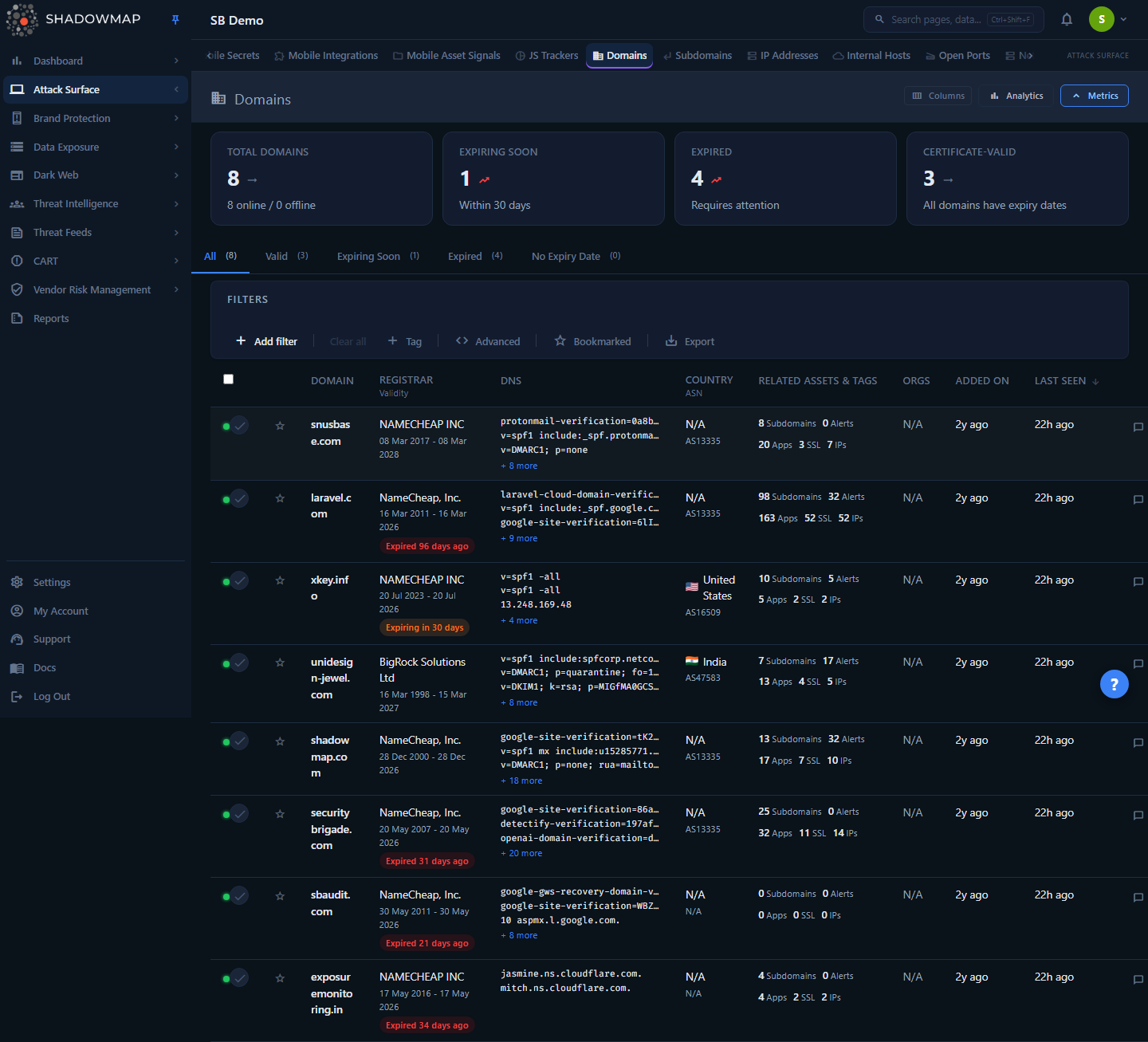Tick the select-all checkbox in table header
This screenshot has width=1148, height=1042.
point(229,379)
